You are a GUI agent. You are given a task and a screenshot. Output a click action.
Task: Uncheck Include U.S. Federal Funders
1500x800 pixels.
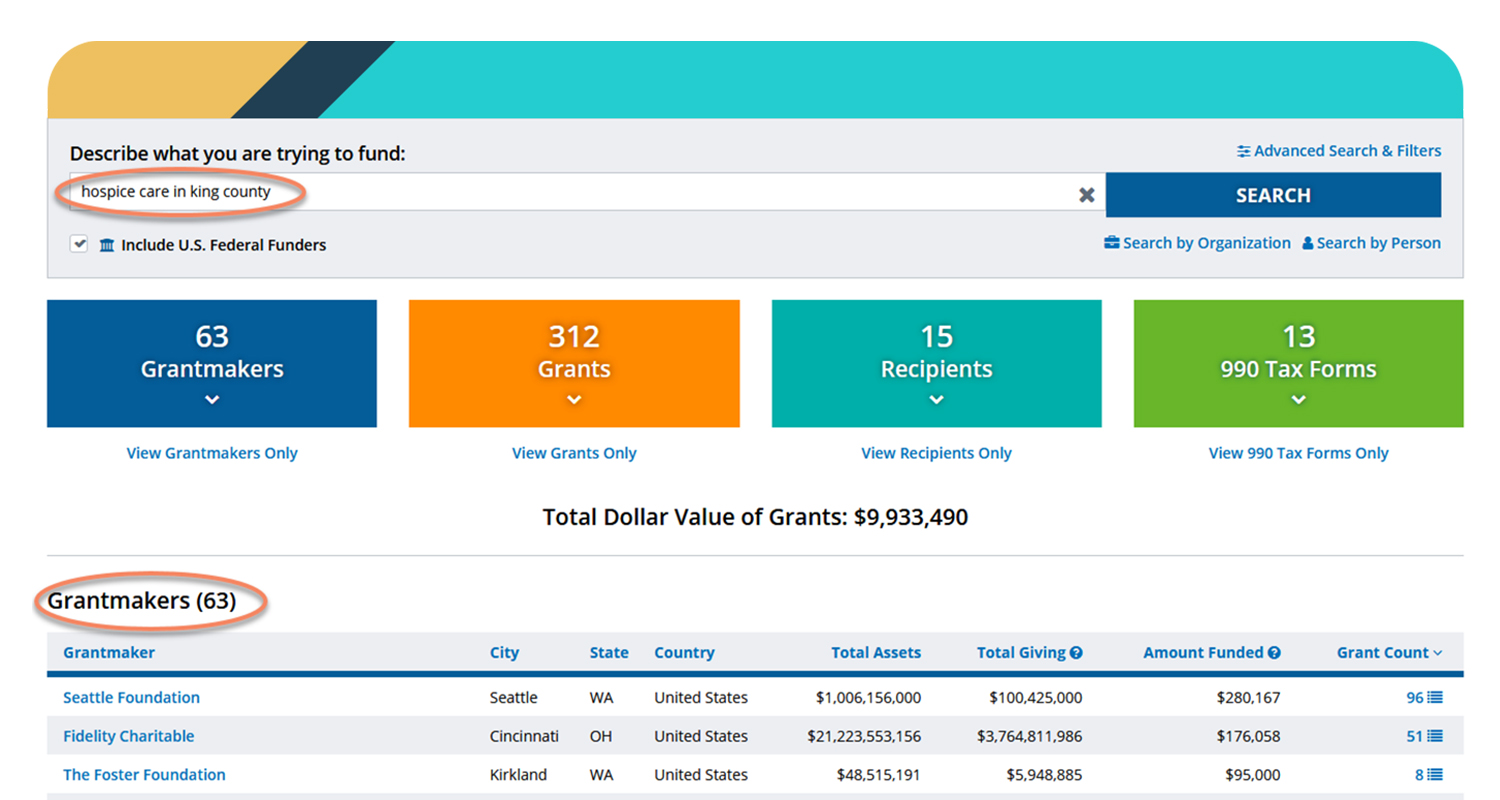coord(79,243)
